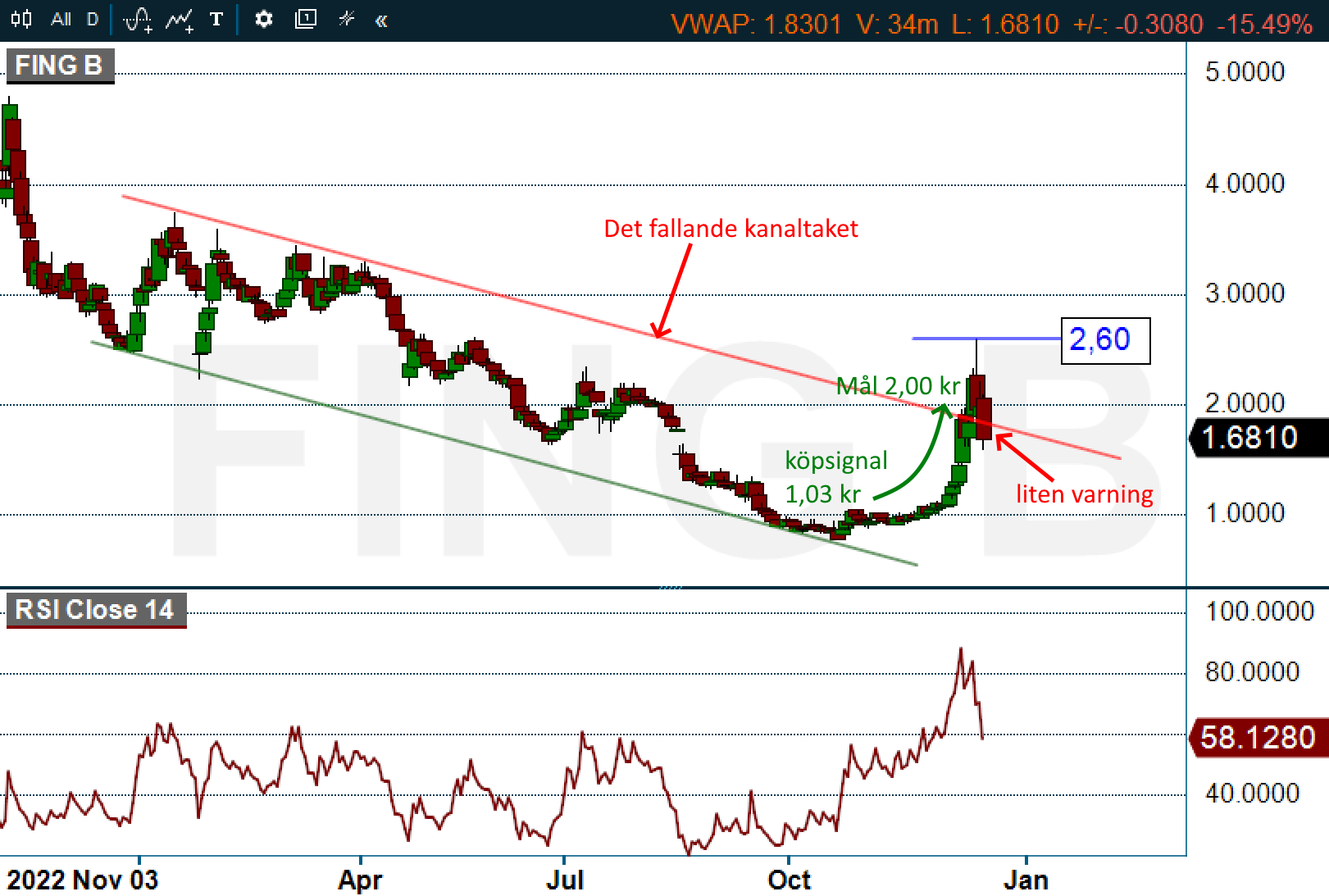This screenshot has width=1329, height=896.
Task: Click the 'Mål 2,00 kr' annotation text
Action: (x=898, y=386)
